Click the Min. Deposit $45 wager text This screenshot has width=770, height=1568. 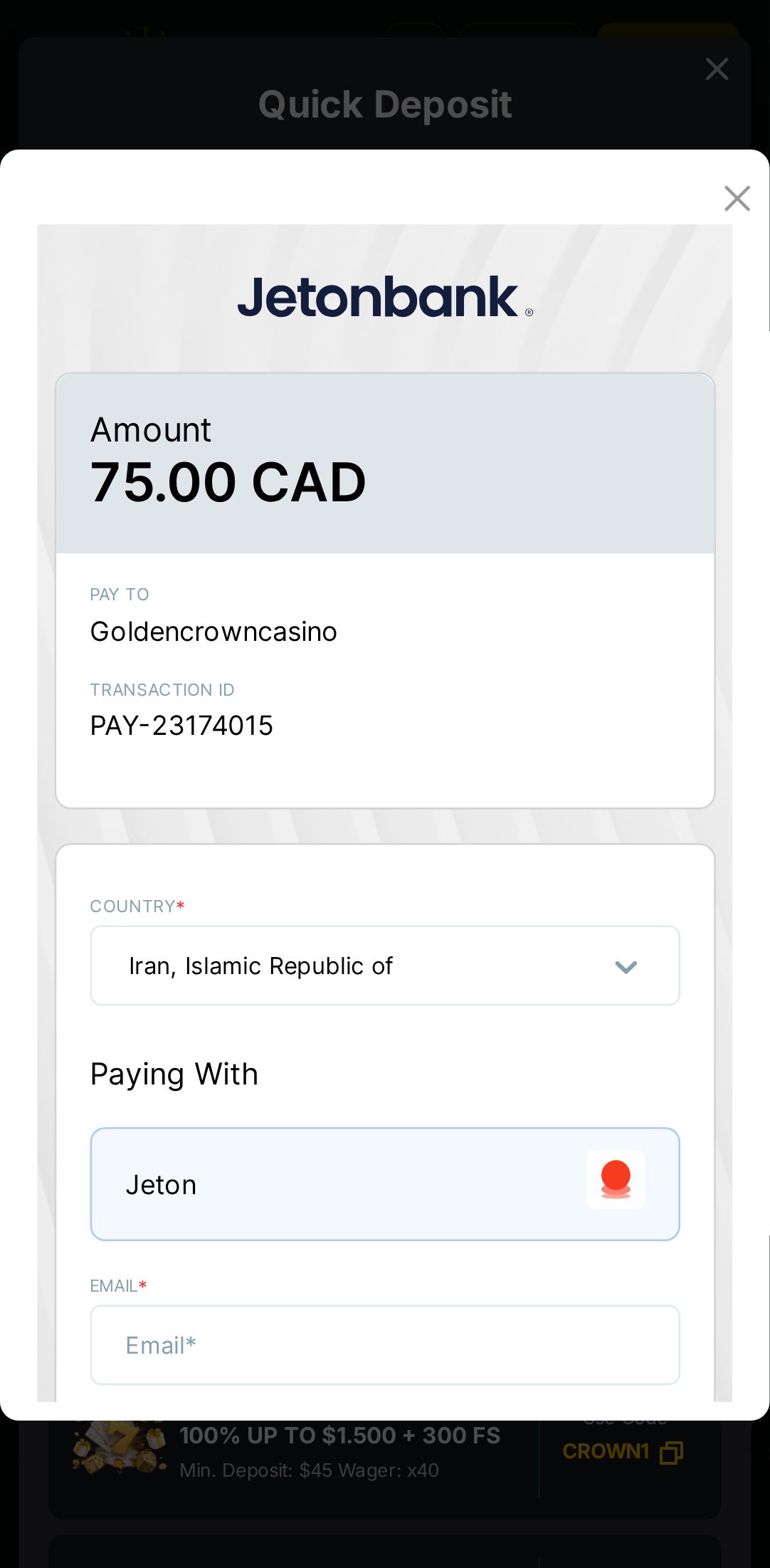coord(309,1470)
